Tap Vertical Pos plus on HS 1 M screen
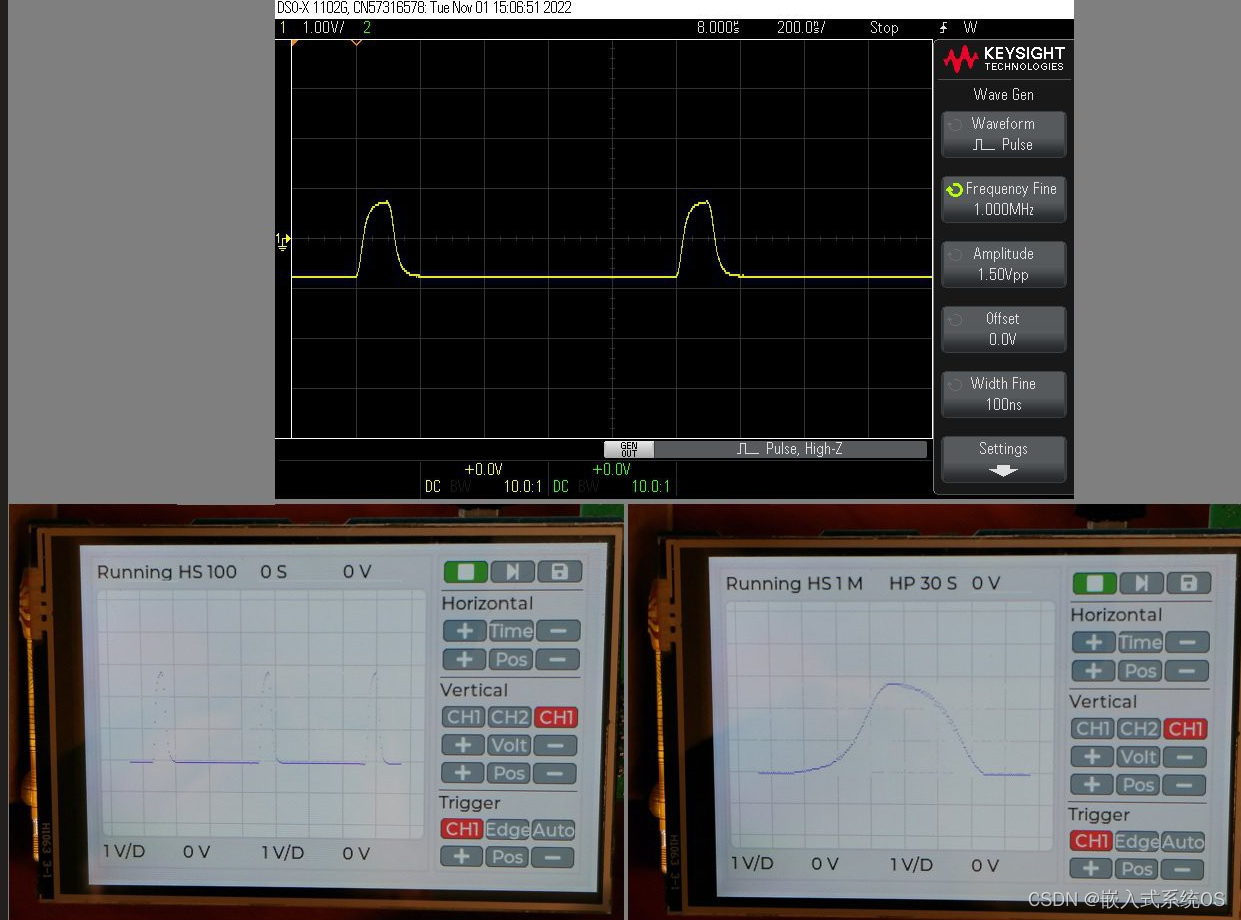The image size is (1241, 920). (x=1092, y=785)
